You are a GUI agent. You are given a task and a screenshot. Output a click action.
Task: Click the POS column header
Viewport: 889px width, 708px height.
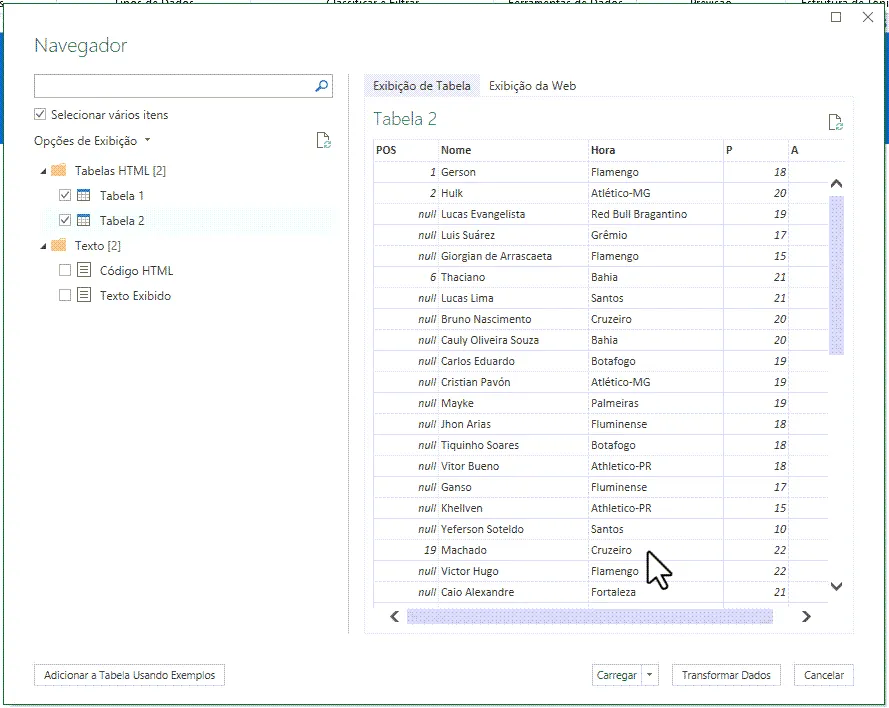406,150
